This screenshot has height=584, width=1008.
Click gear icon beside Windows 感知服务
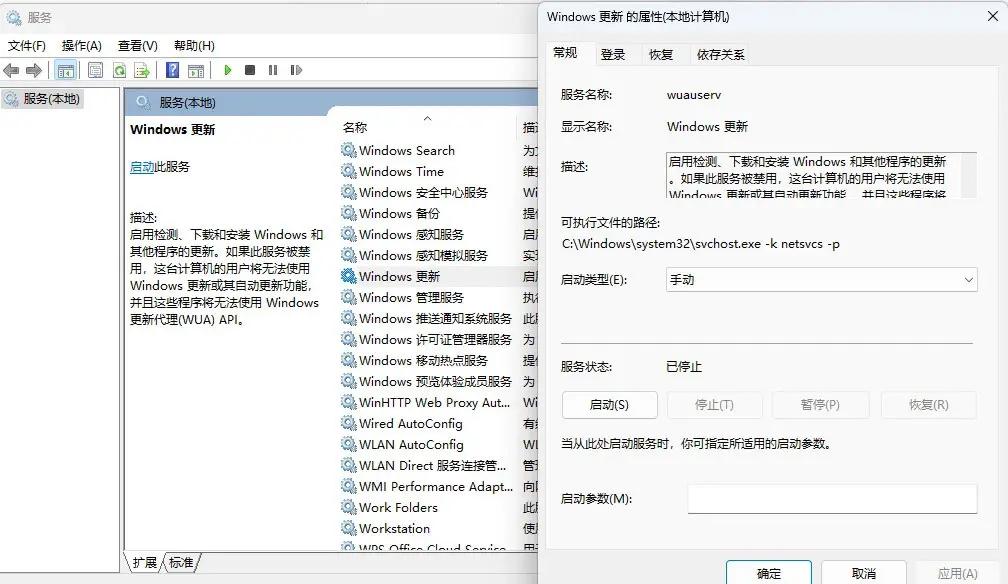click(x=348, y=234)
